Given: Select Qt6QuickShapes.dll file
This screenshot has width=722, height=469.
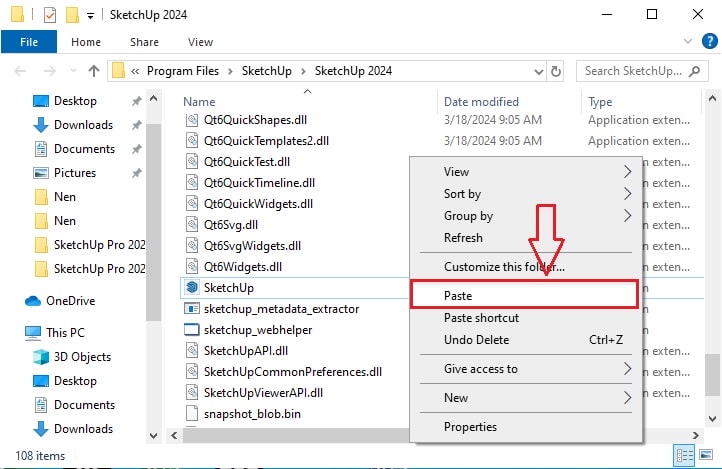Looking at the screenshot, I should click(255, 120).
